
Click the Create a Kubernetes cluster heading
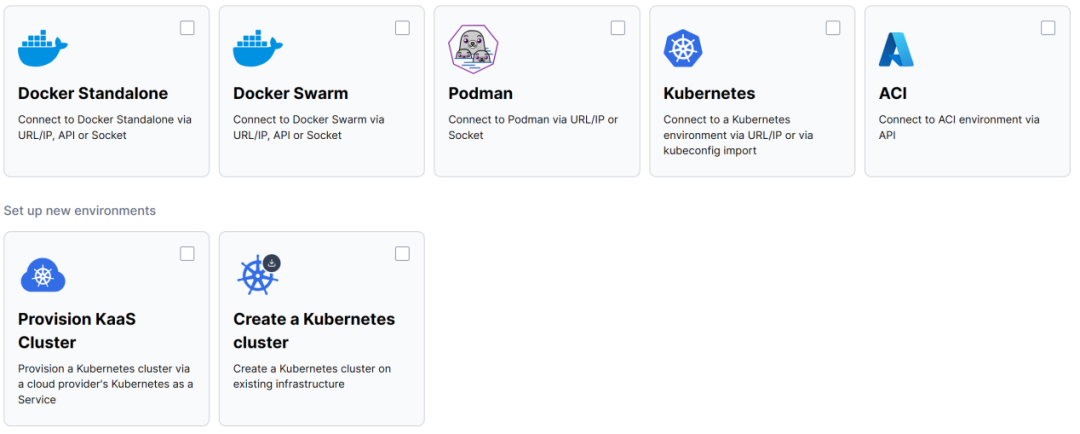(x=313, y=330)
